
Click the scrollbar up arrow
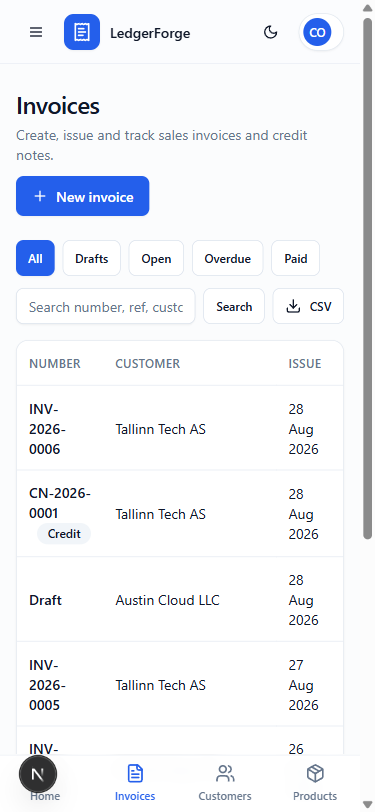[368, 8]
